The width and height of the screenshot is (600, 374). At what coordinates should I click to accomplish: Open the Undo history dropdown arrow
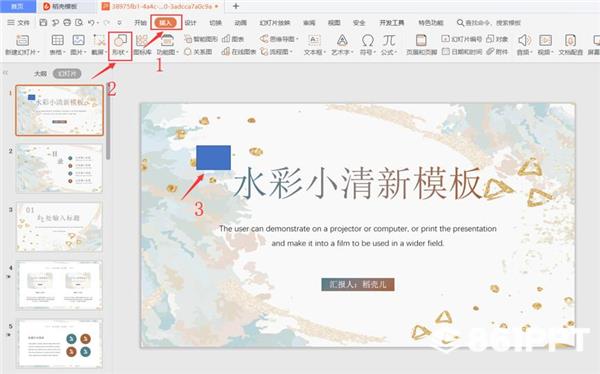(98, 23)
